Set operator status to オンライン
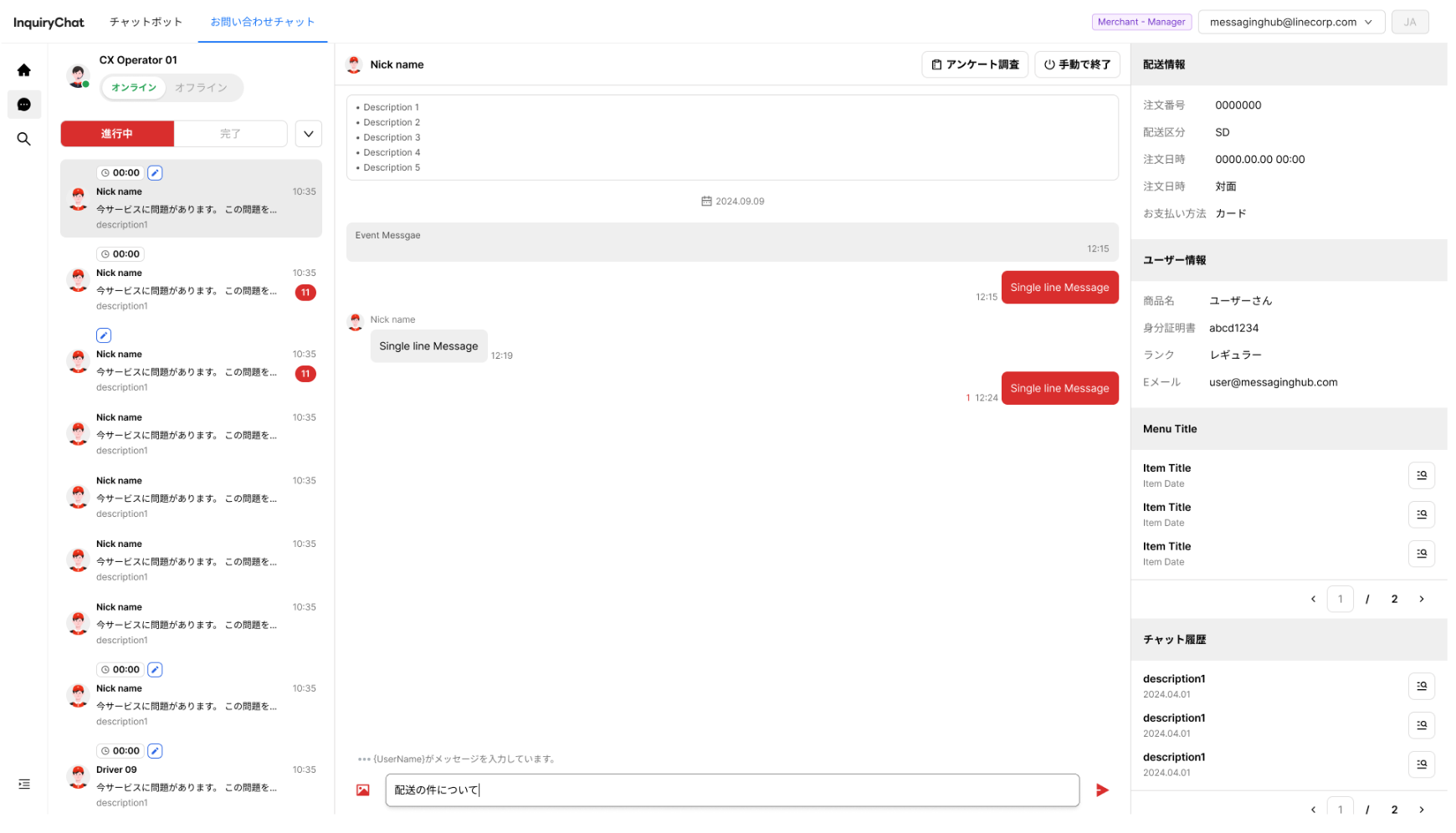Image resolution: width=1456 pixels, height=833 pixels. pos(134,88)
